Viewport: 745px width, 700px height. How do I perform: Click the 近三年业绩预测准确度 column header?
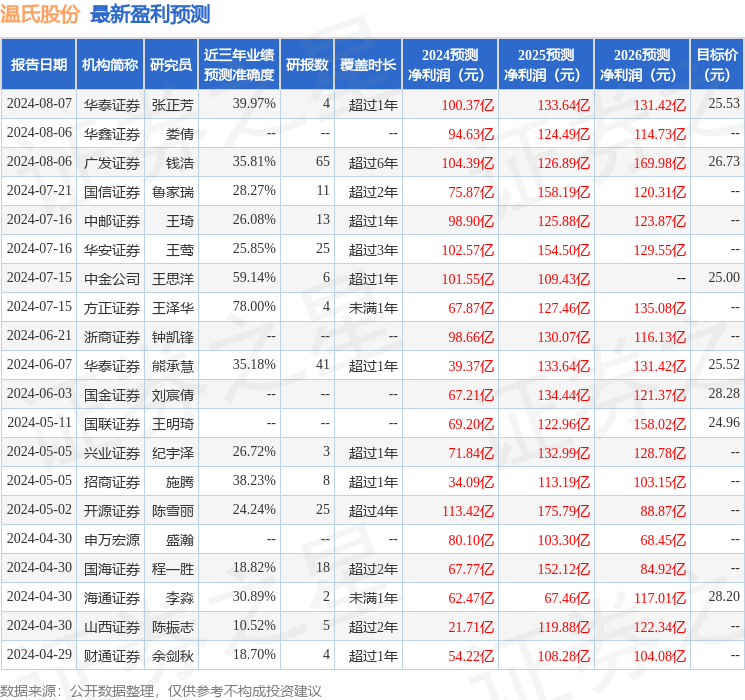239,65
